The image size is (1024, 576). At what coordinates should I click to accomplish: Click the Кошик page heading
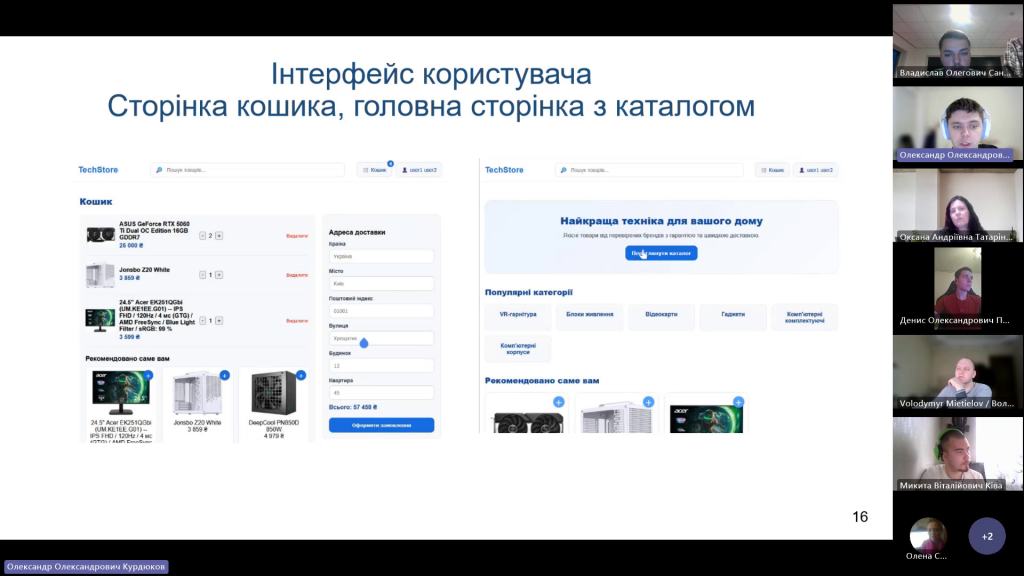point(96,202)
